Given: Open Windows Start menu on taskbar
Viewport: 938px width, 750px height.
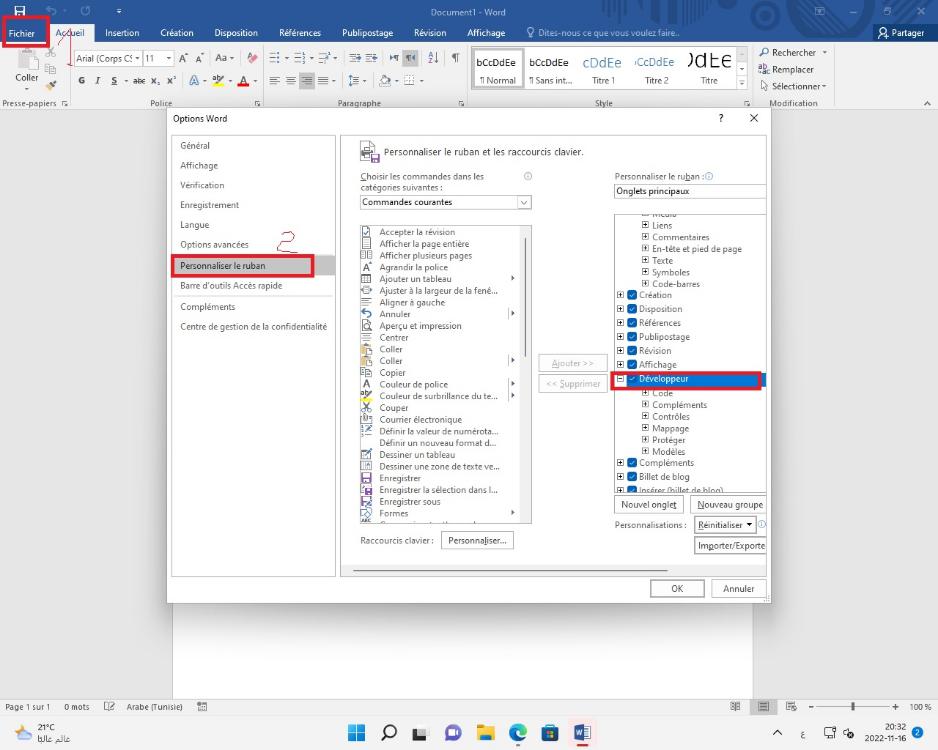Looking at the screenshot, I should click(357, 732).
